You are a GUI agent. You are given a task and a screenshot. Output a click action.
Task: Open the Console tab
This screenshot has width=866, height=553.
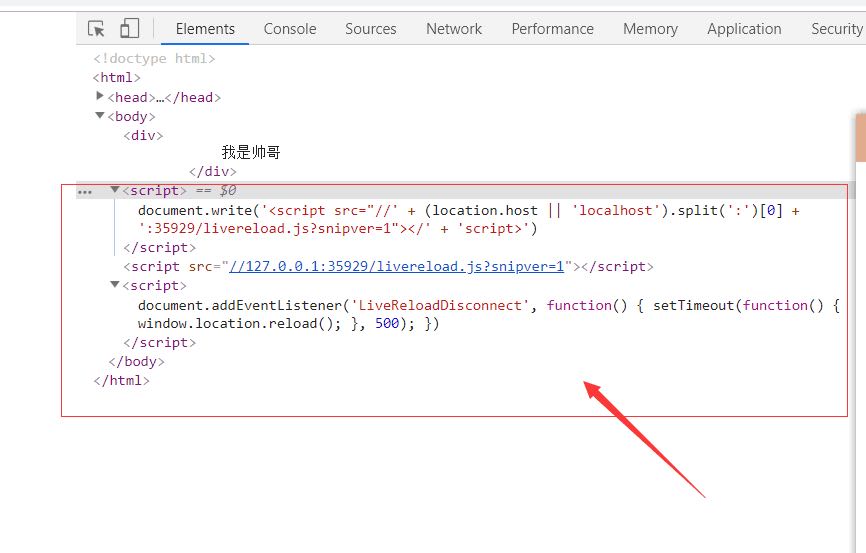290,29
